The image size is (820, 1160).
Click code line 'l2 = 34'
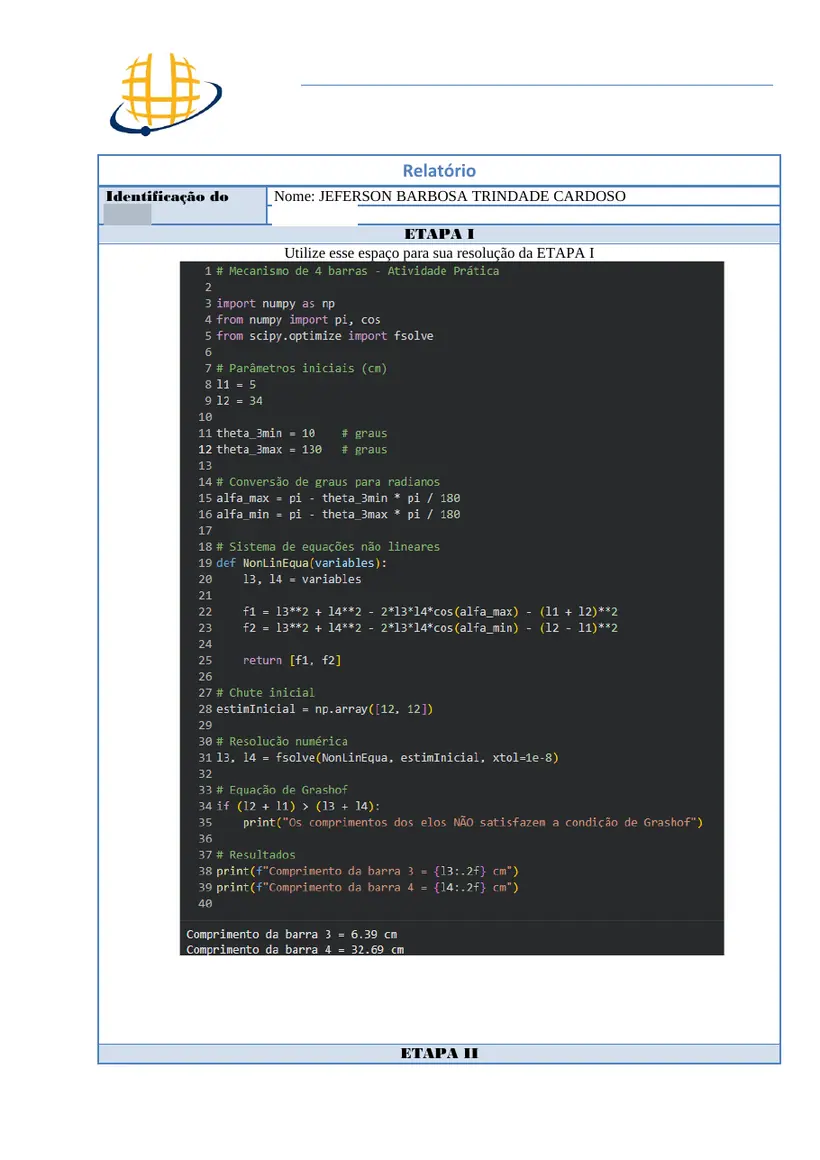[x=239, y=401]
